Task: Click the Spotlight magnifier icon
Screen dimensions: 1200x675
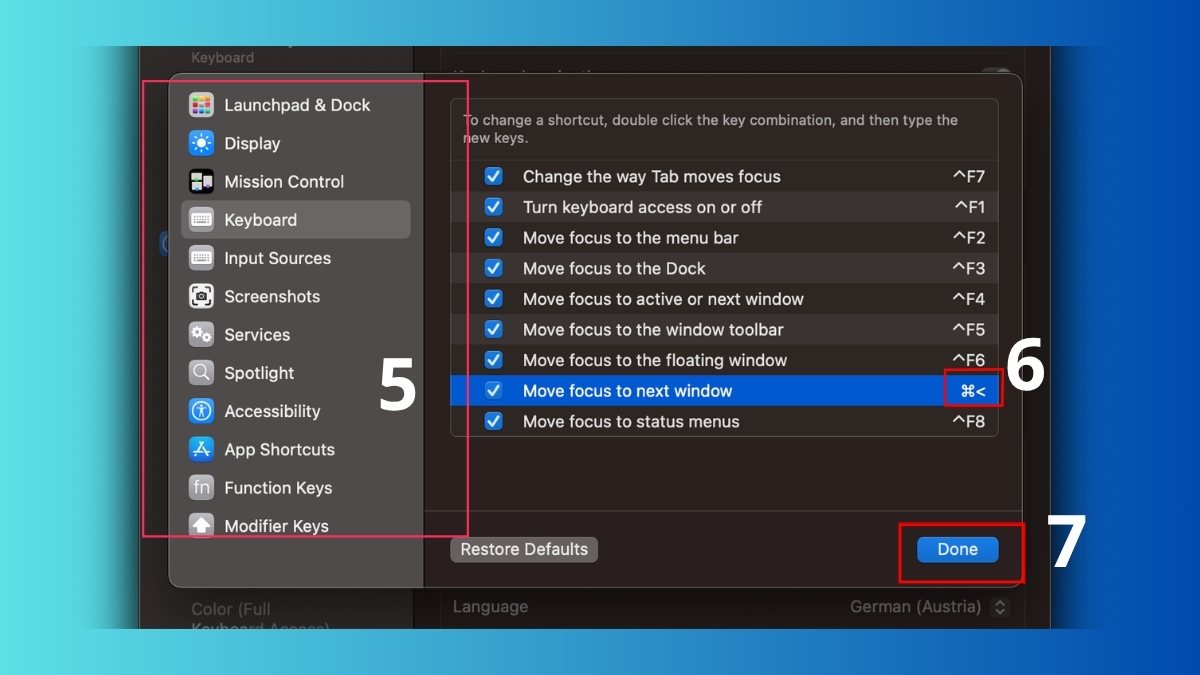Action: tap(202, 373)
